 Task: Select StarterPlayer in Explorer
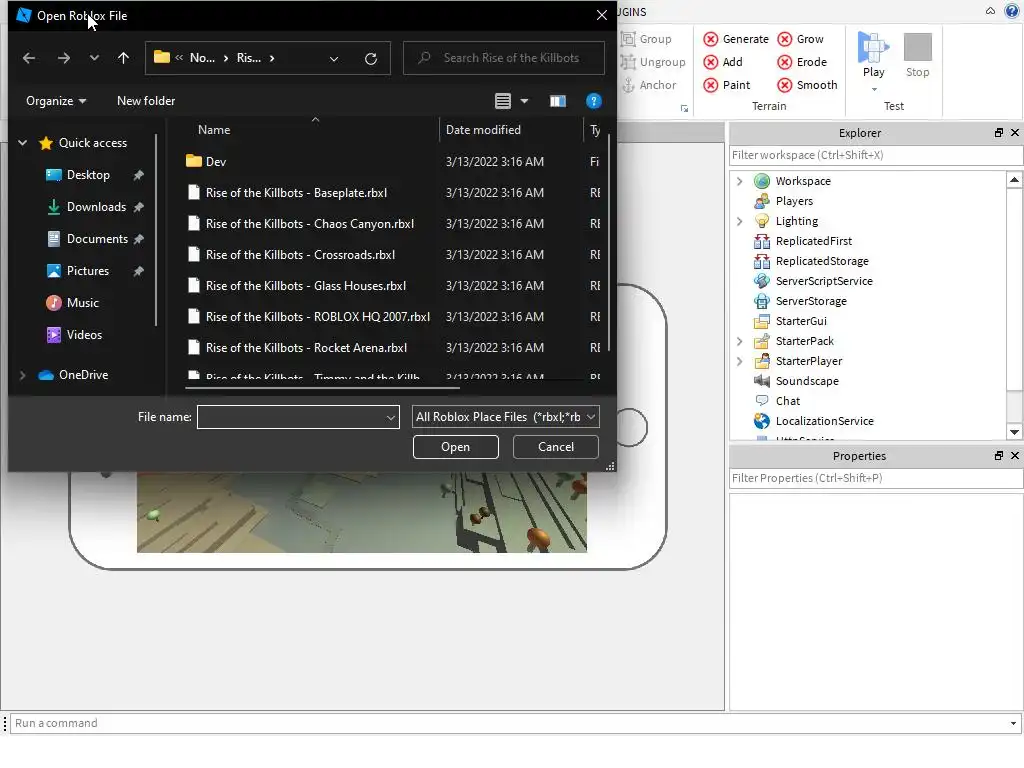coord(808,361)
